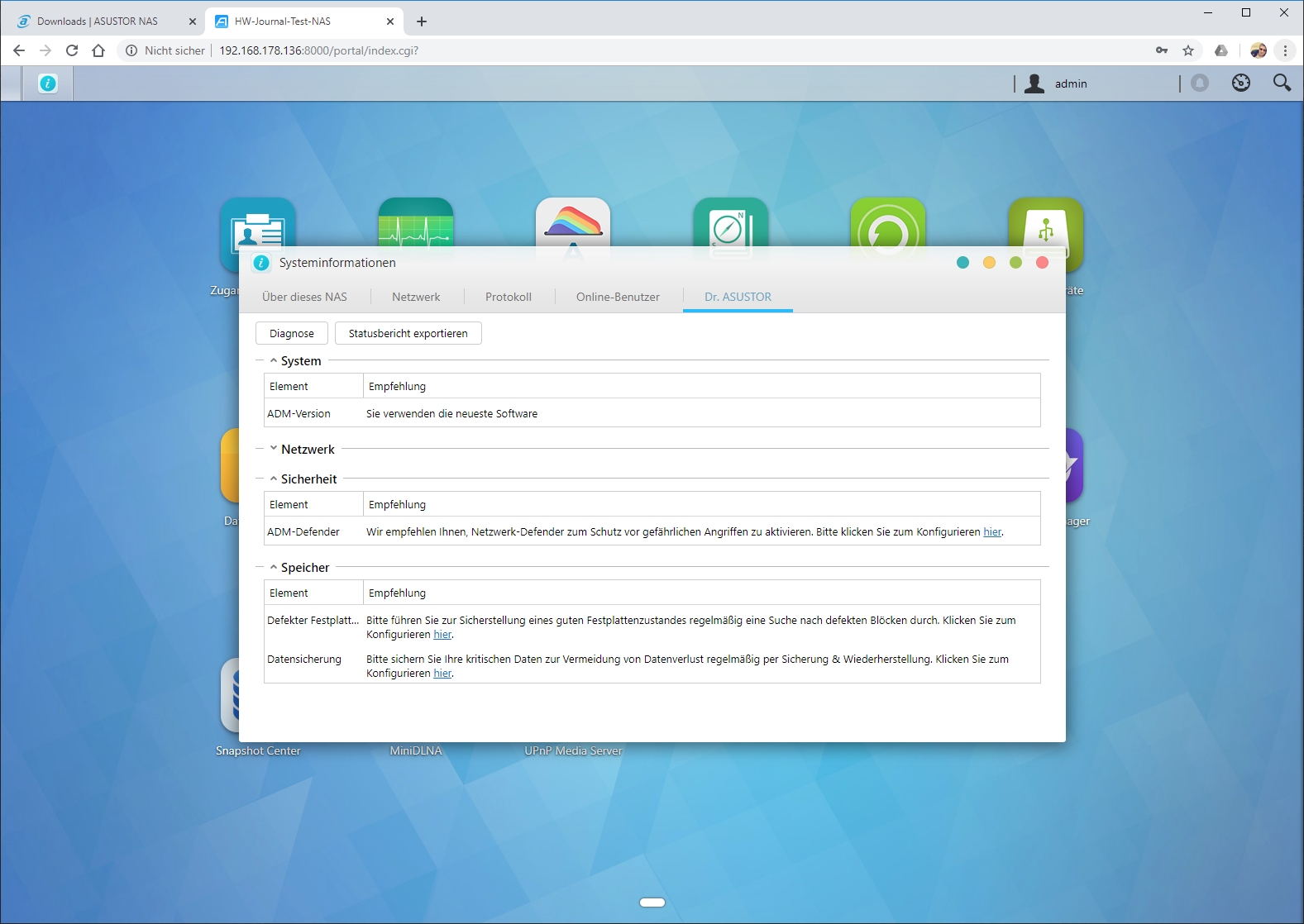Viewport: 1304px width, 924px height.
Task: Select the Dr. ASUSTOR tab
Action: click(x=738, y=297)
